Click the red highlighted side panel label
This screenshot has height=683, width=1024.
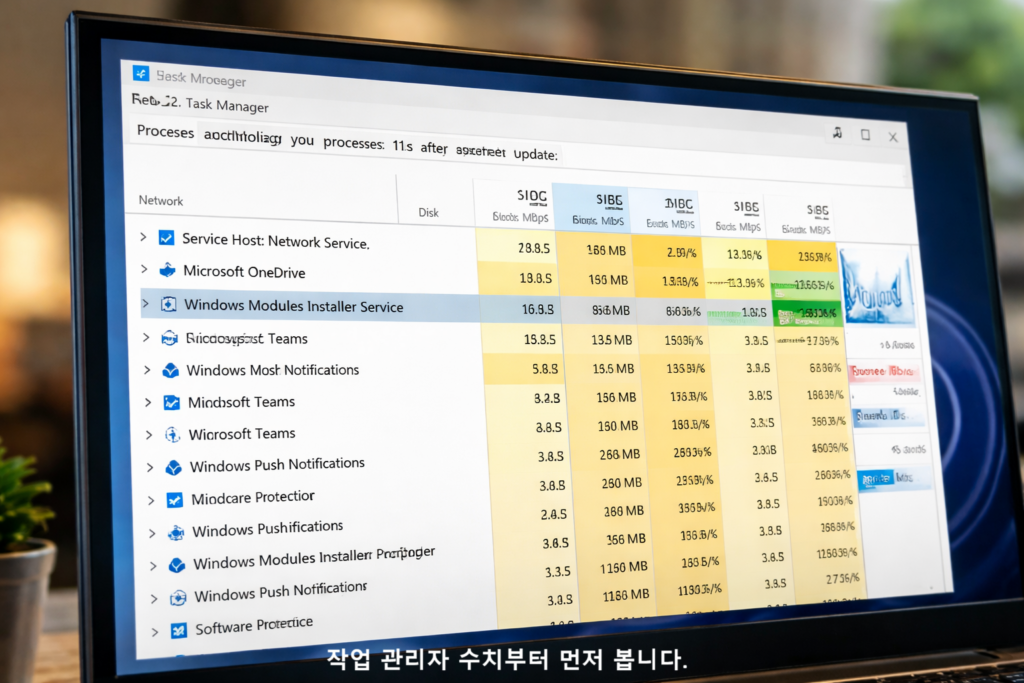(885, 371)
